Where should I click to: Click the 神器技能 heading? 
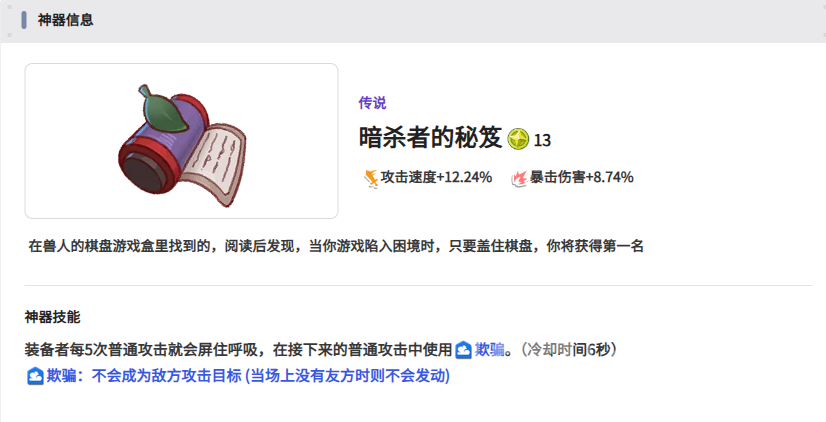tap(52, 317)
